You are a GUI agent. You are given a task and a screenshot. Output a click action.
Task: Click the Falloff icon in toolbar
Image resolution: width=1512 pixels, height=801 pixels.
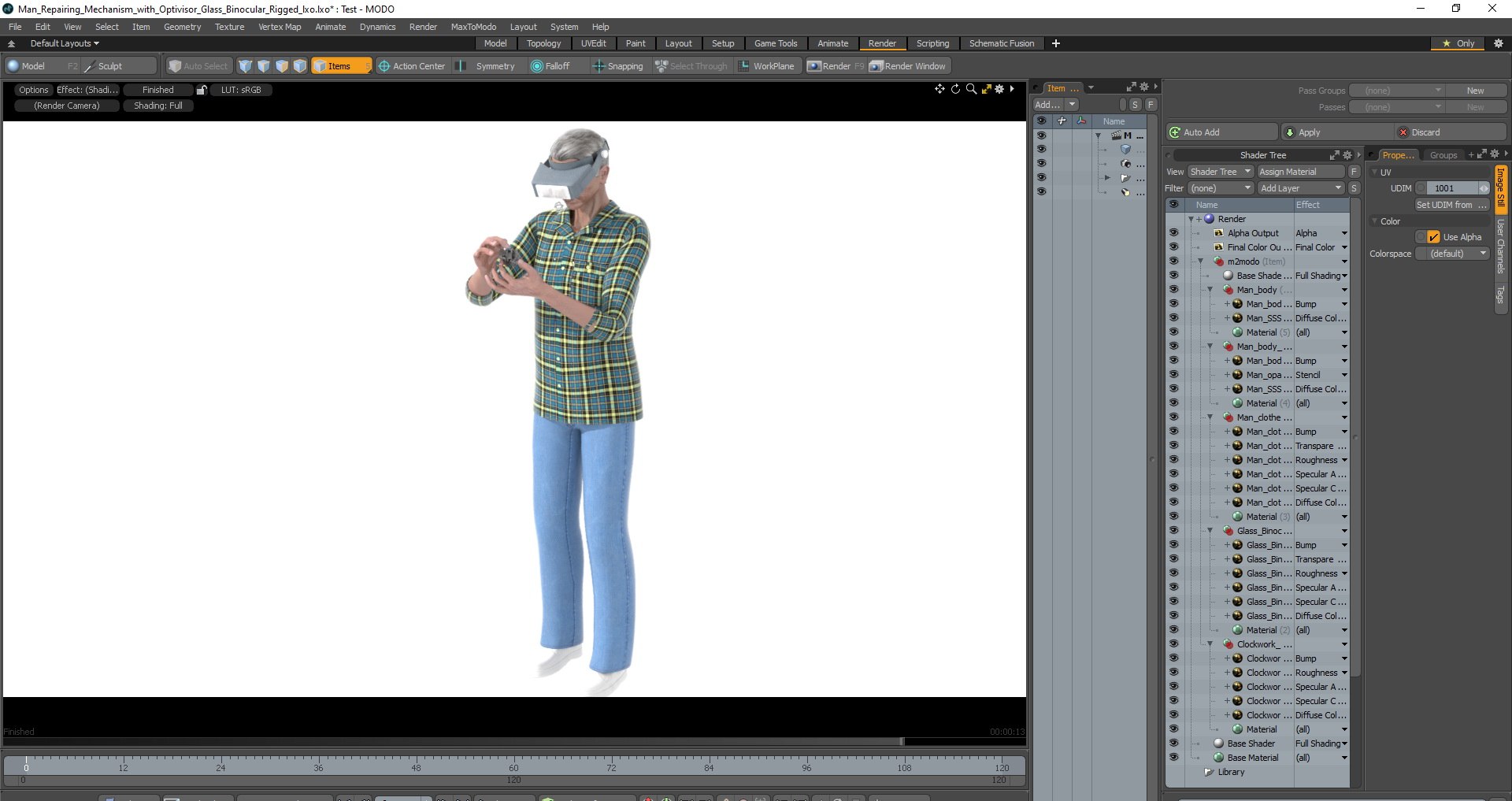(x=537, y=66)
